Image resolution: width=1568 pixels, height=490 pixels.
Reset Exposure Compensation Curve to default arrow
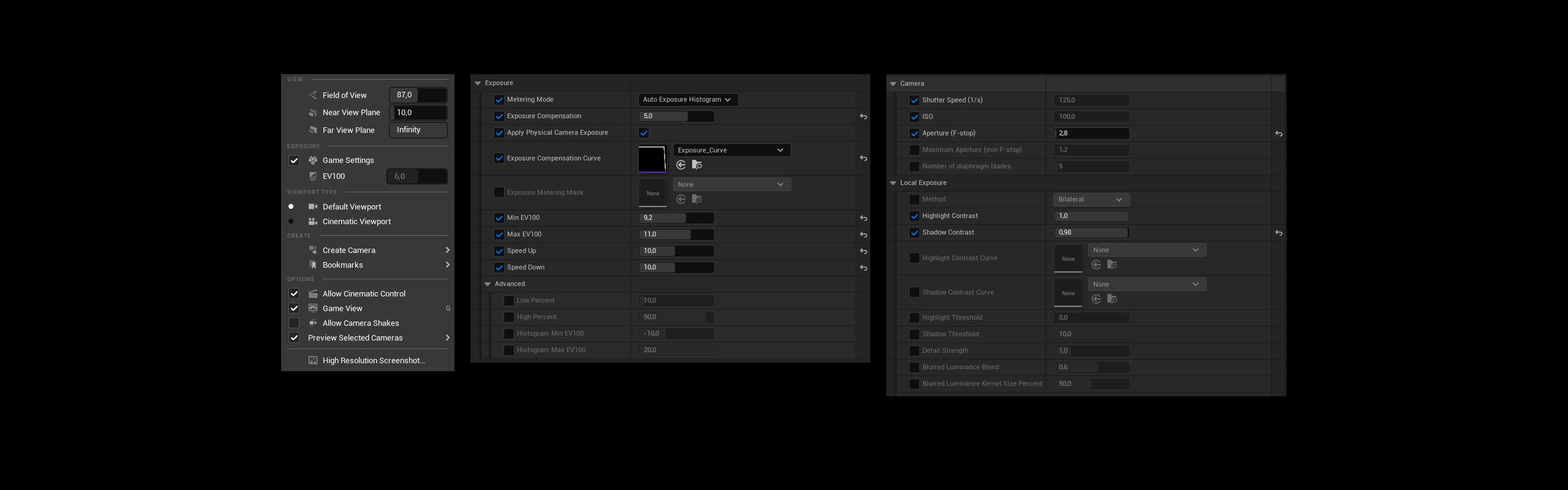coord(863,158)
